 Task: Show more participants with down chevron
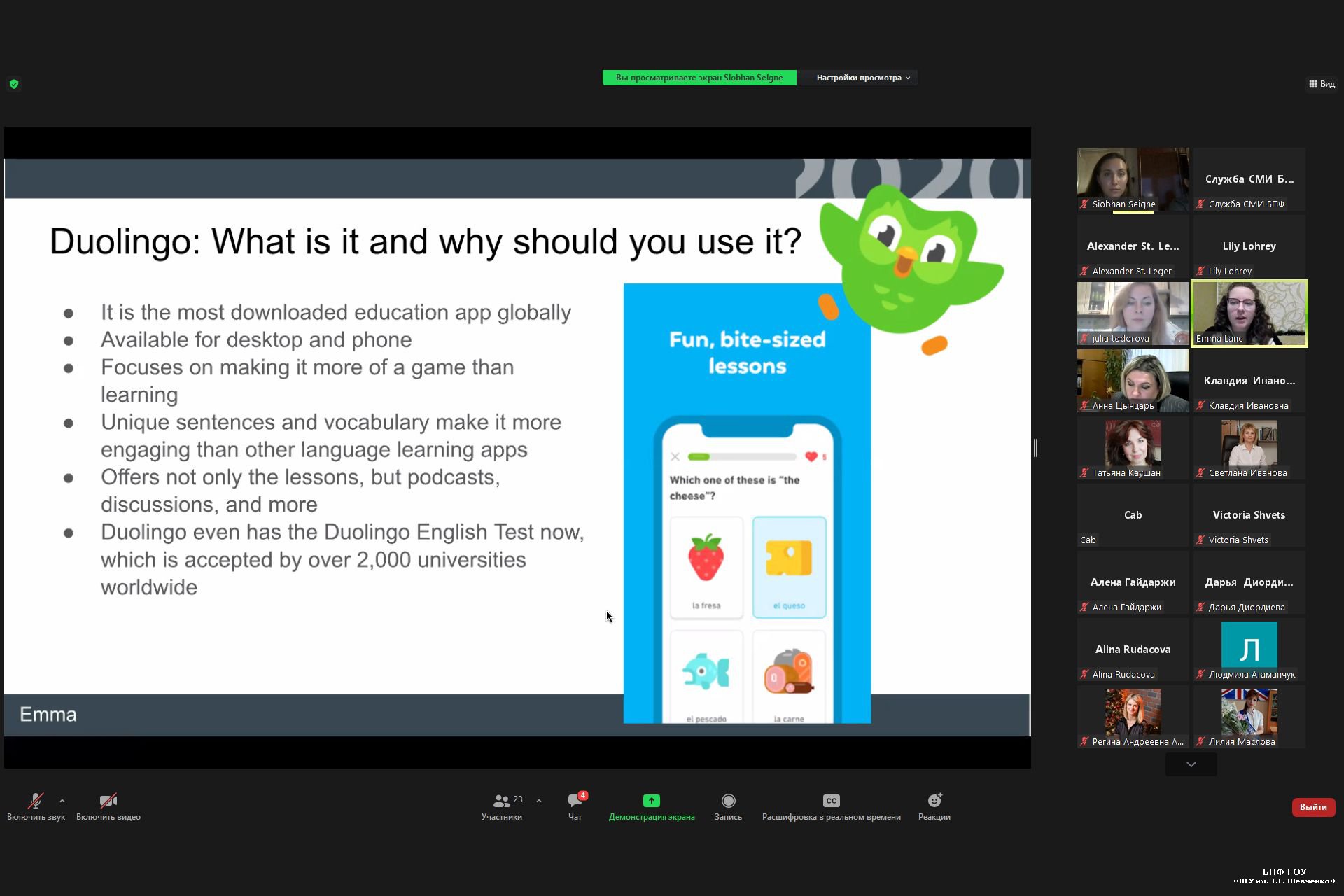coord(1191,764)
